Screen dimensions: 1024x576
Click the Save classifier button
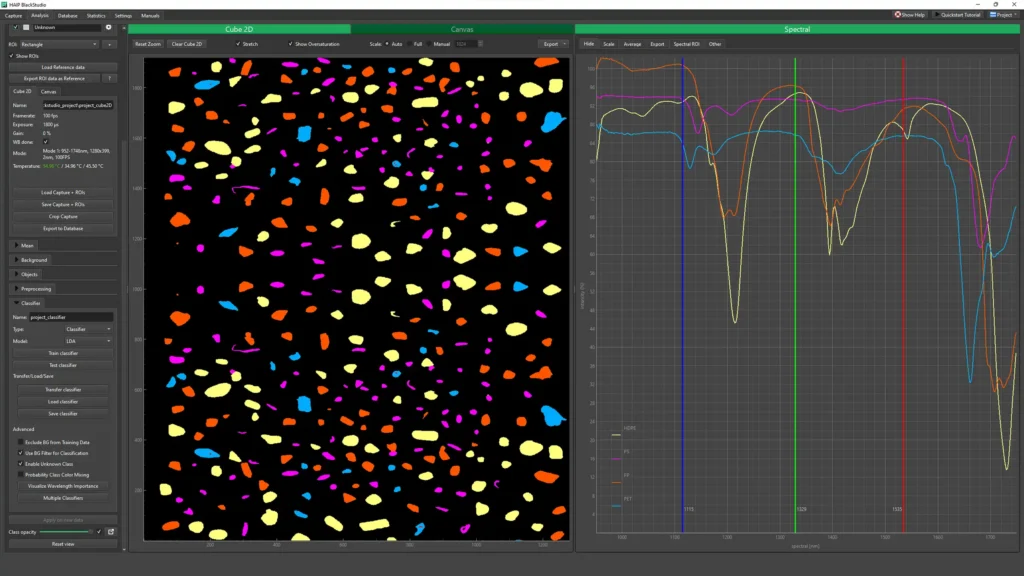63,413
